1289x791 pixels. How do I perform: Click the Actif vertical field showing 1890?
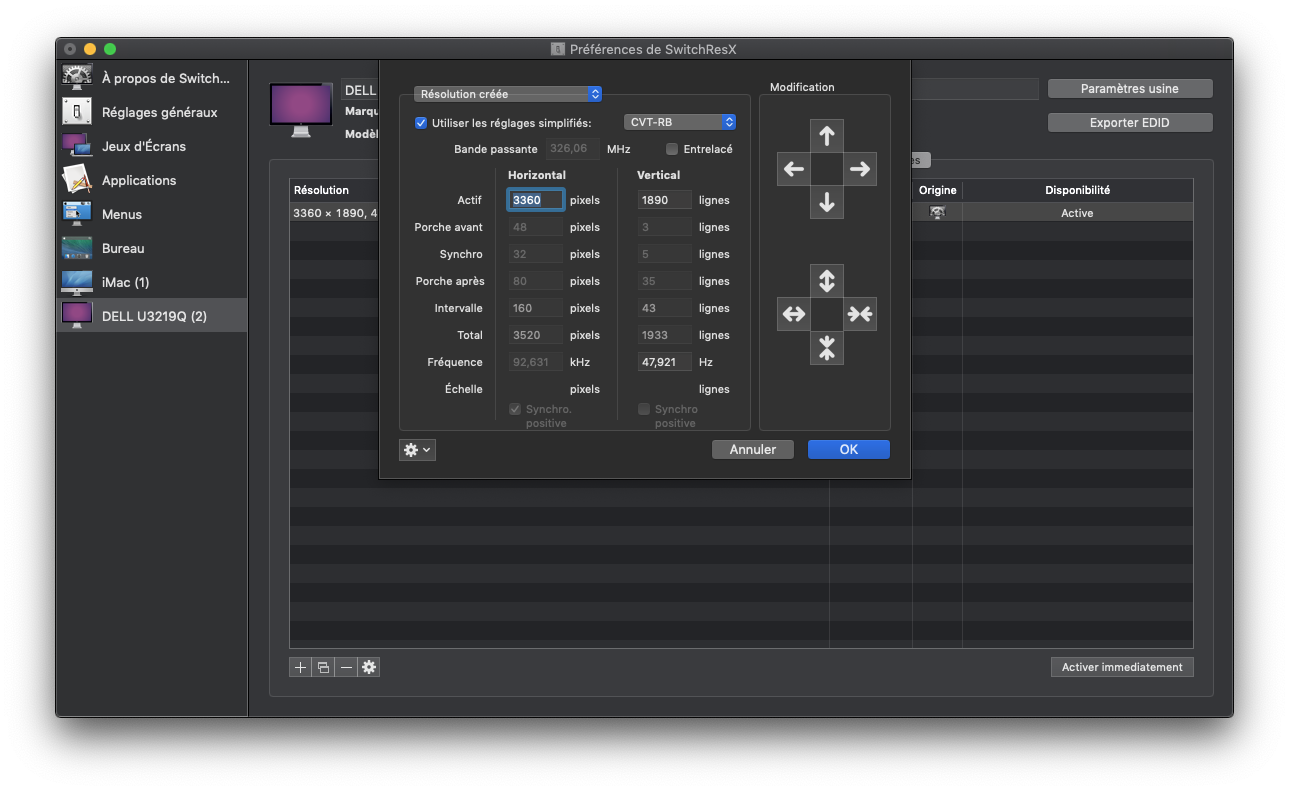pyautogui.click(x=665, y=200)
